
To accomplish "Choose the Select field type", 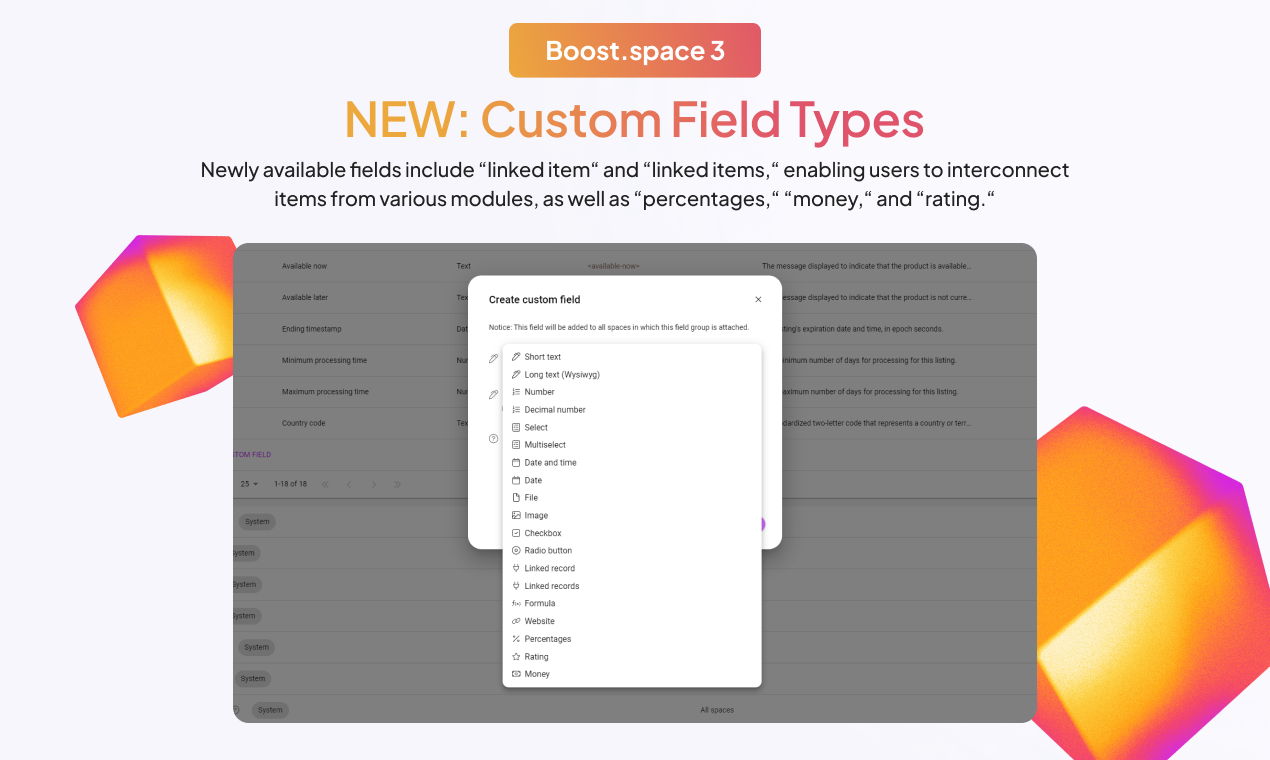I will click(x=632, y=427).
